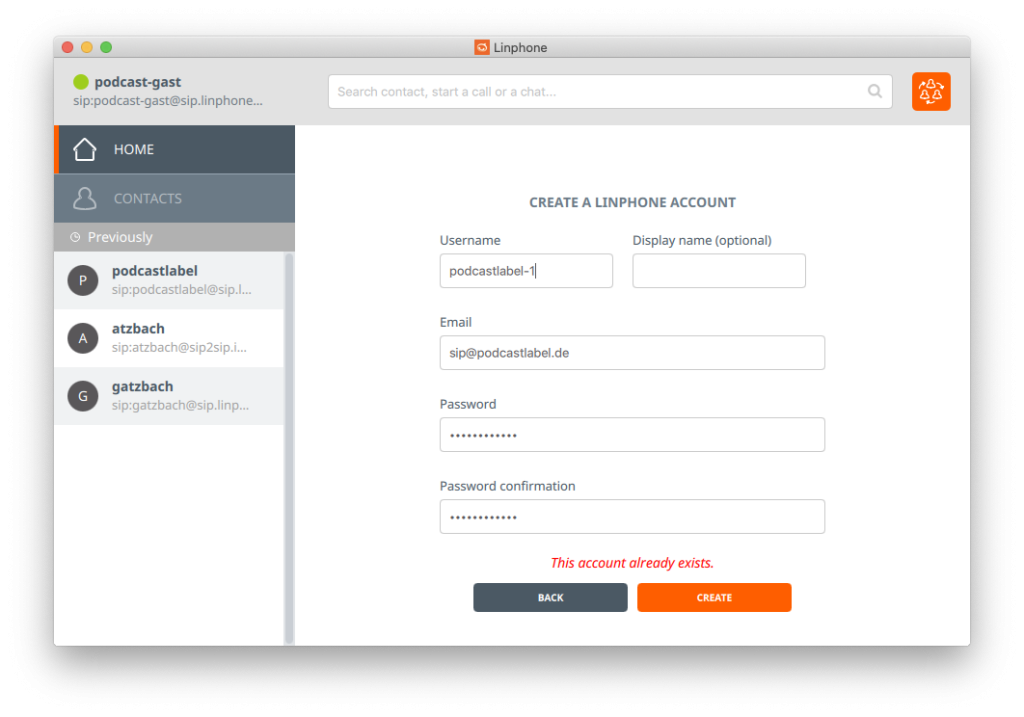Select the Password field

(x=632, y=434)
